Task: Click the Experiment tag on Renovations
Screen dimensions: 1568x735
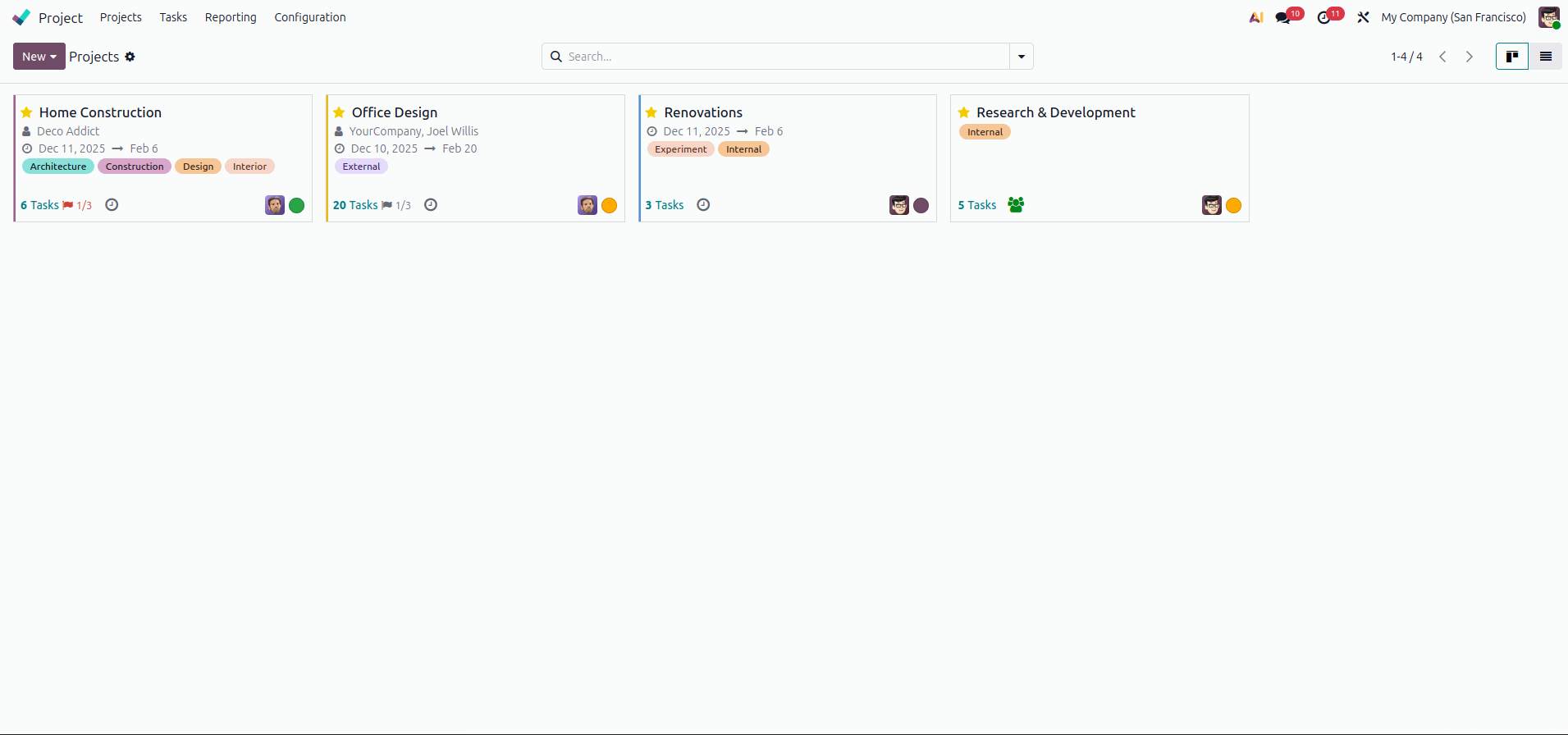Action: point(681,149)
